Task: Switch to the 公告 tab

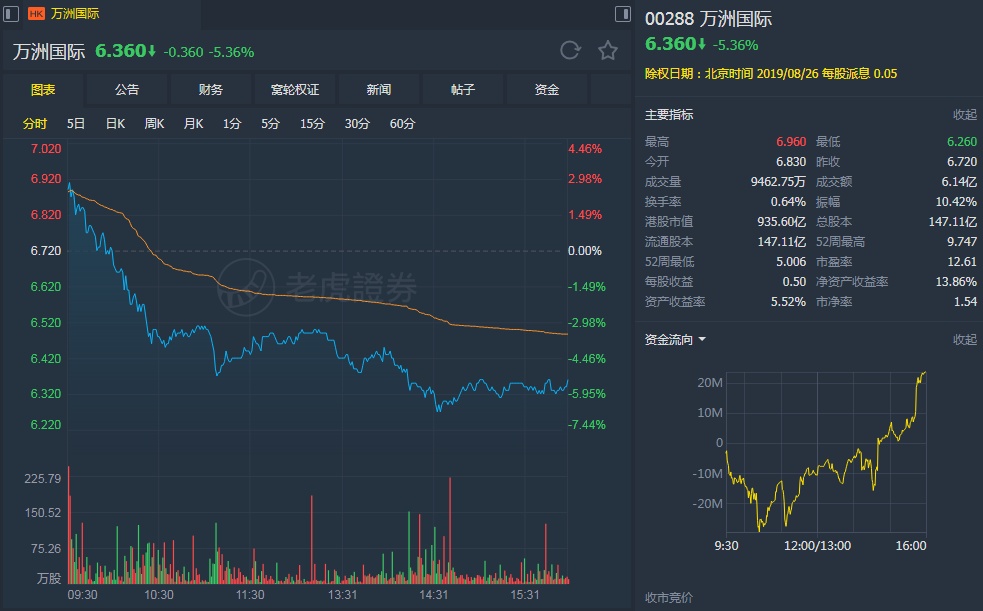Action: (127, 90)
